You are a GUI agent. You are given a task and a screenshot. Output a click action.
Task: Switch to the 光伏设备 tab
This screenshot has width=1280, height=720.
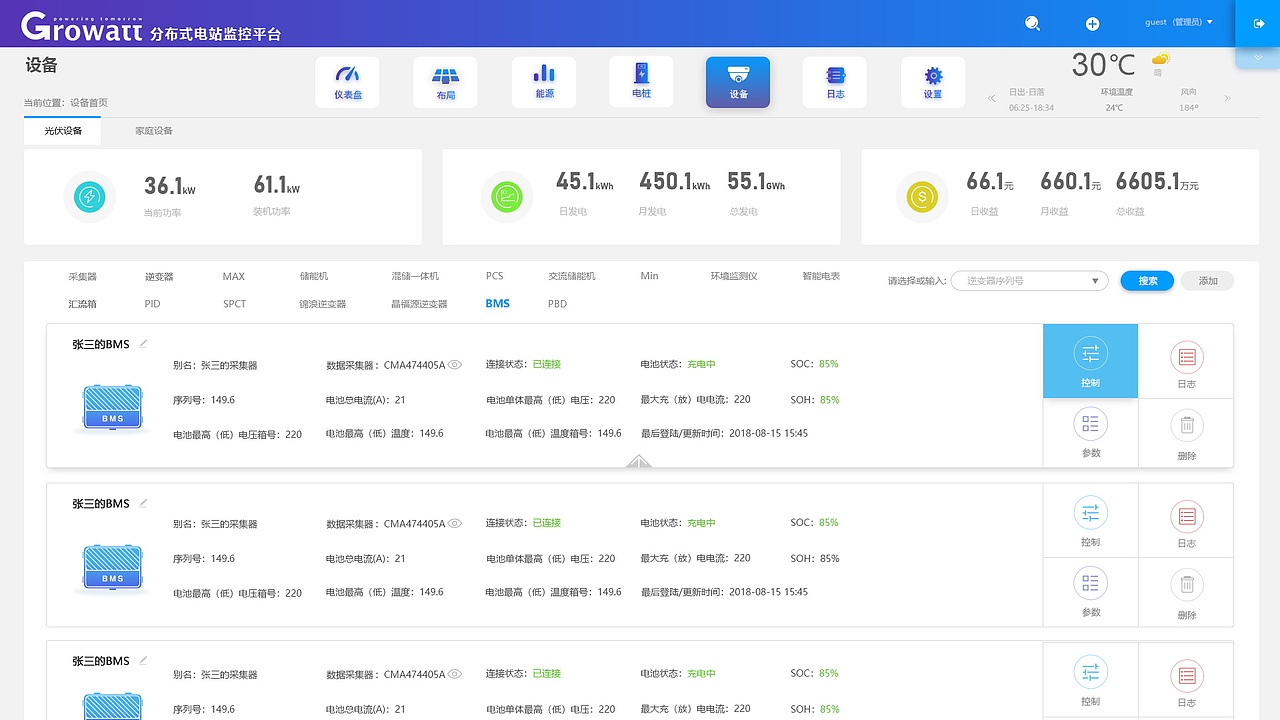62,131
